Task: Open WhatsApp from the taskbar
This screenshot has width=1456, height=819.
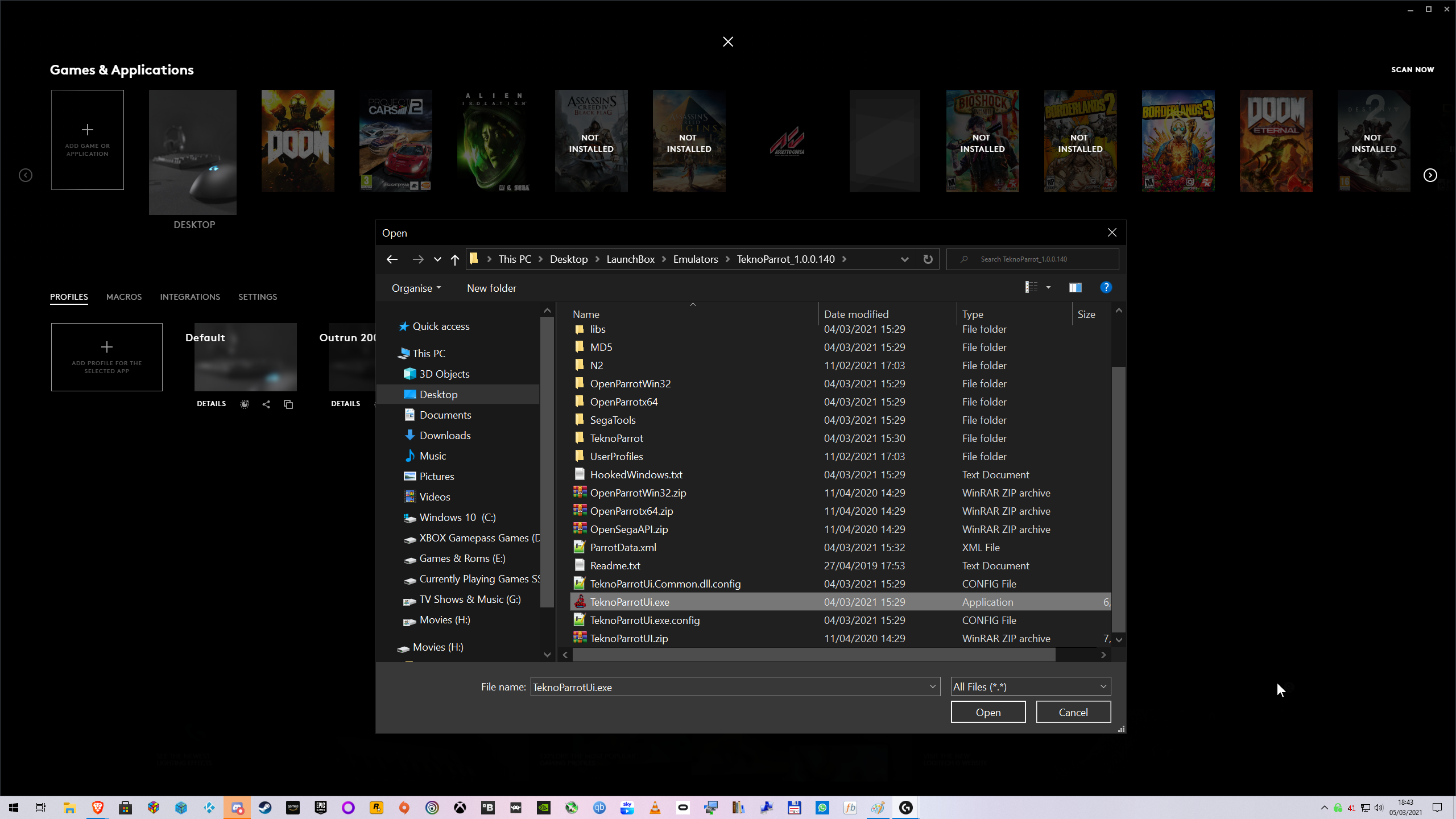Action: [x=822, y=808]
